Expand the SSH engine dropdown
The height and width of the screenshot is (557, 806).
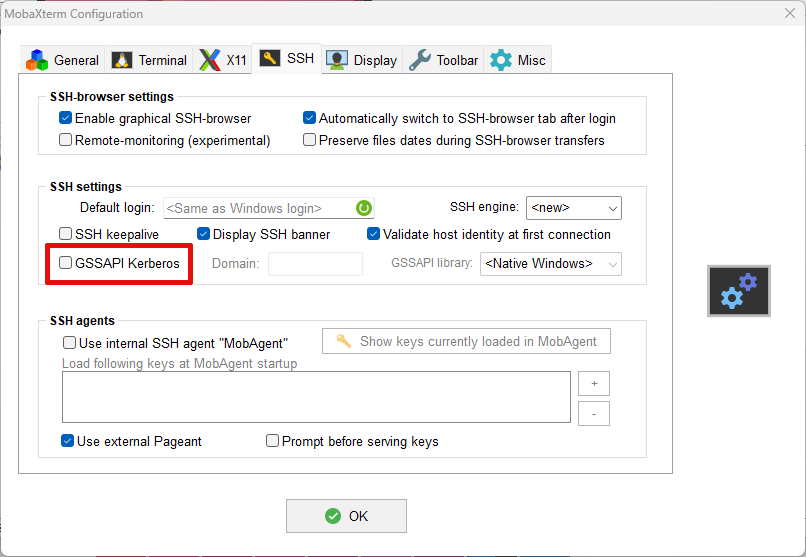point(573,208)
